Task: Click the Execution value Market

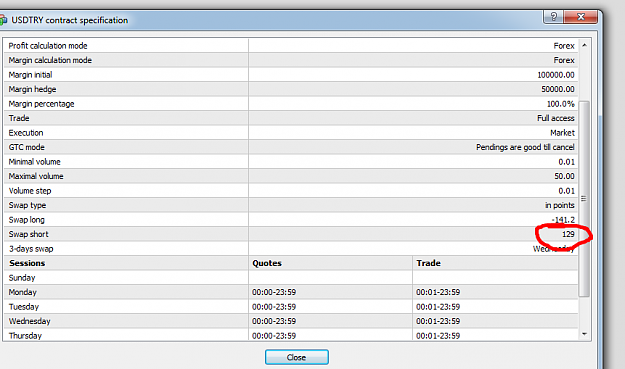Action: tap(562, 133)
